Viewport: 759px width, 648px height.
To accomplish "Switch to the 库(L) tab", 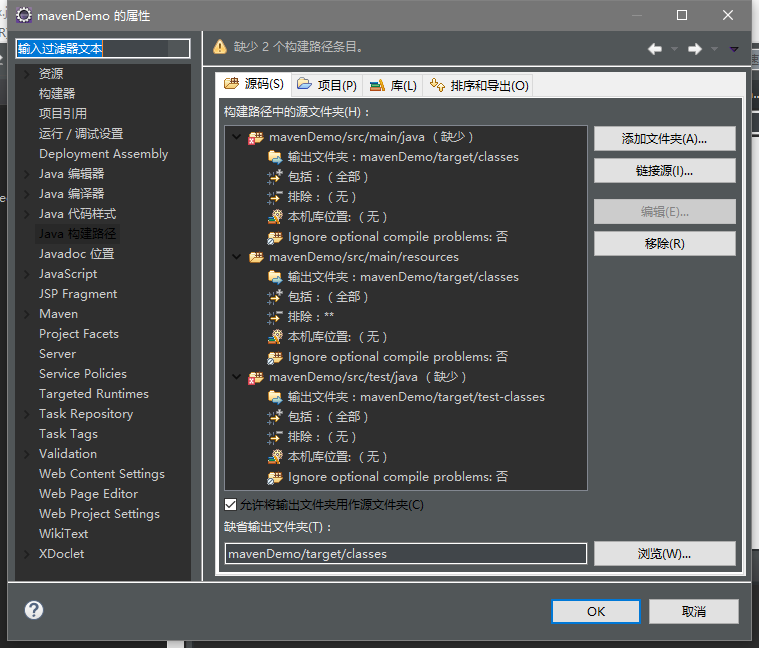I will (393, 86).
